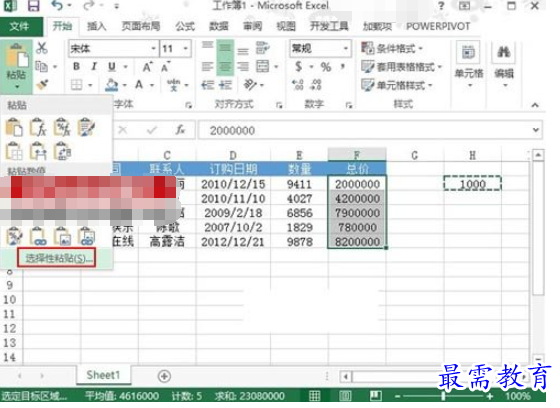
Task: Click Insert Function fx in formula bar
Action: coord(180,130)
